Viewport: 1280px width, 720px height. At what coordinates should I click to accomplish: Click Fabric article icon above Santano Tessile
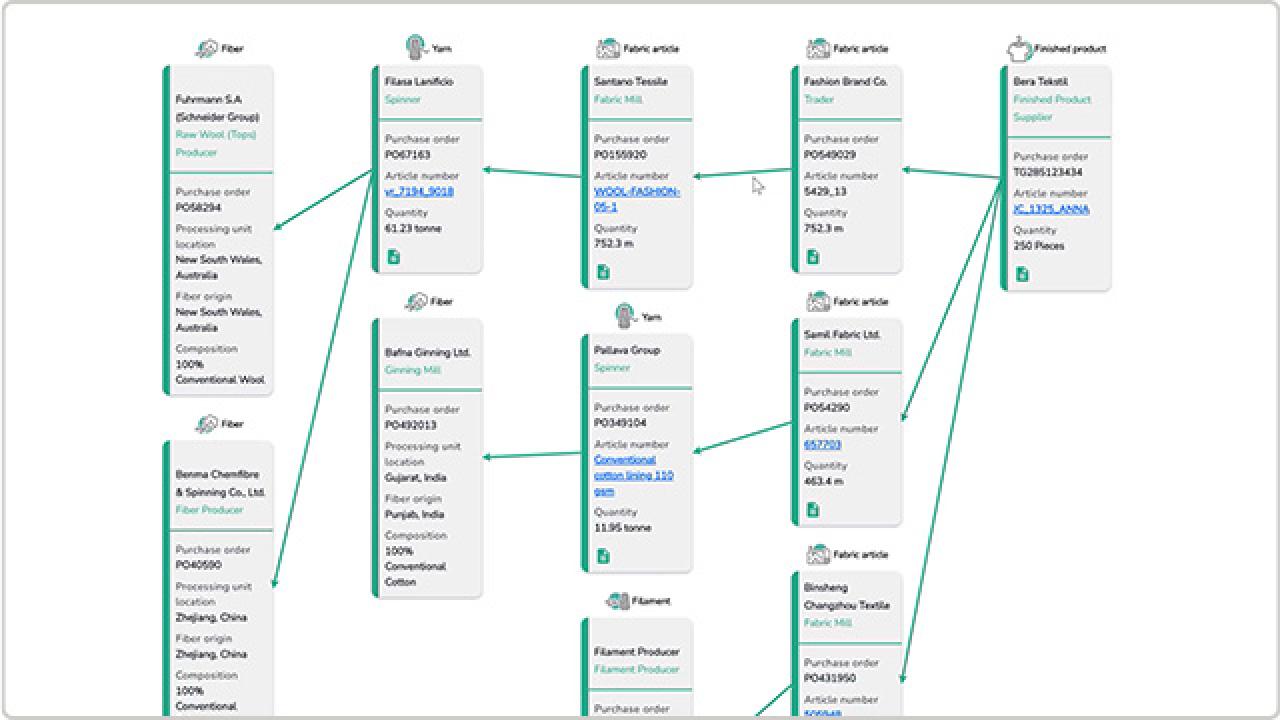608,49
